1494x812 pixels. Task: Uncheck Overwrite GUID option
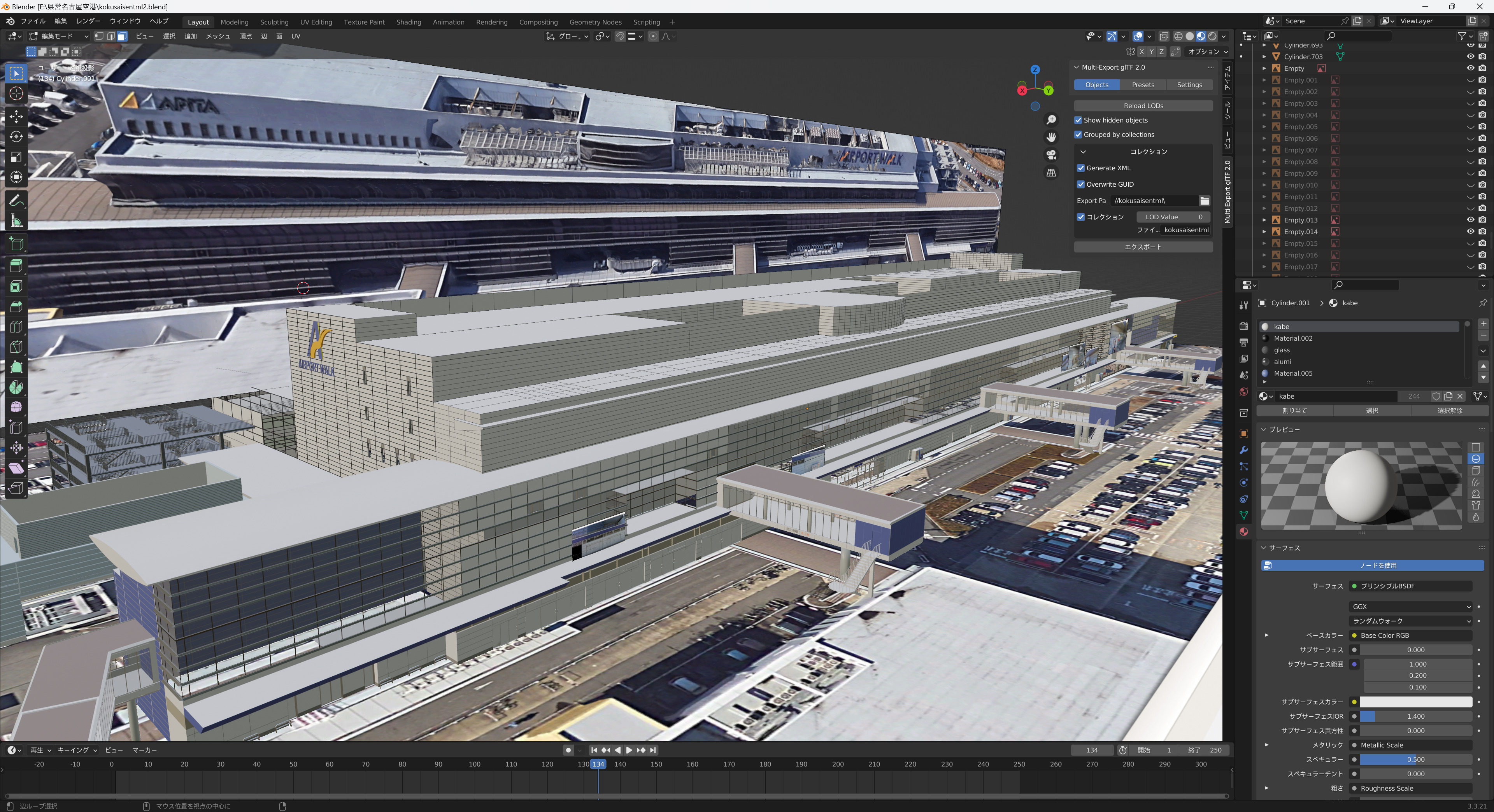point(1081,184)
